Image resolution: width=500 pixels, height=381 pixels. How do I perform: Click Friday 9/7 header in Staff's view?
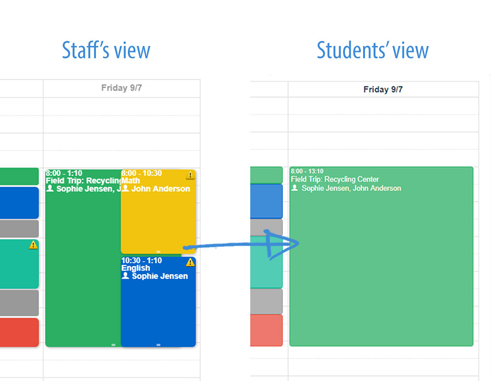click(122, 88)
